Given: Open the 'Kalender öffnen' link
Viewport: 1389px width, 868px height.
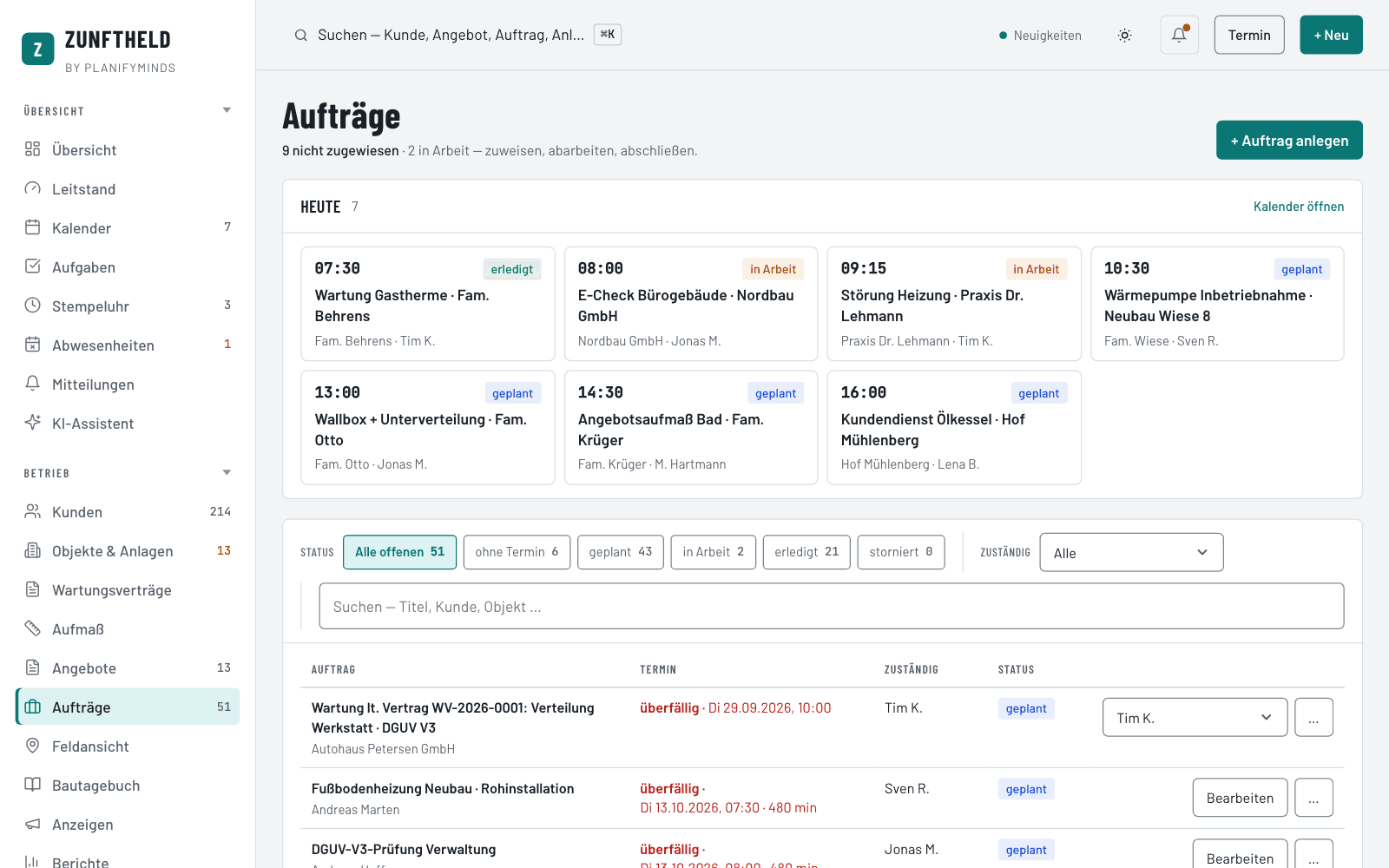Looking at the screenshot, I should [x=1299, y=207].
